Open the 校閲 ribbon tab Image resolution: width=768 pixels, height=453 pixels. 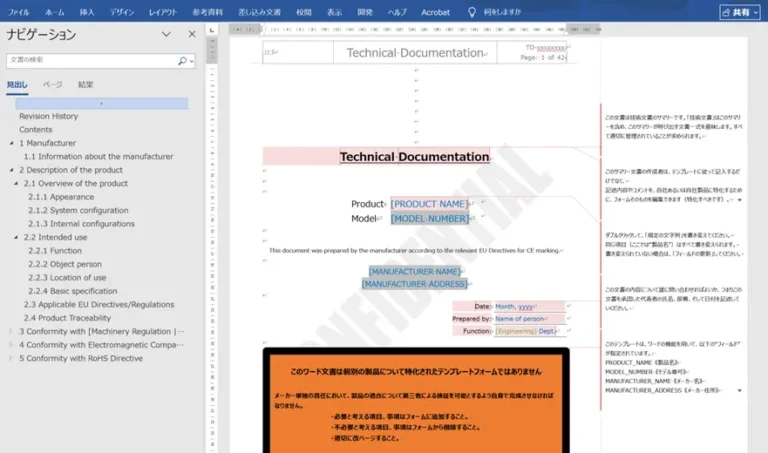[x=304, y=12]
